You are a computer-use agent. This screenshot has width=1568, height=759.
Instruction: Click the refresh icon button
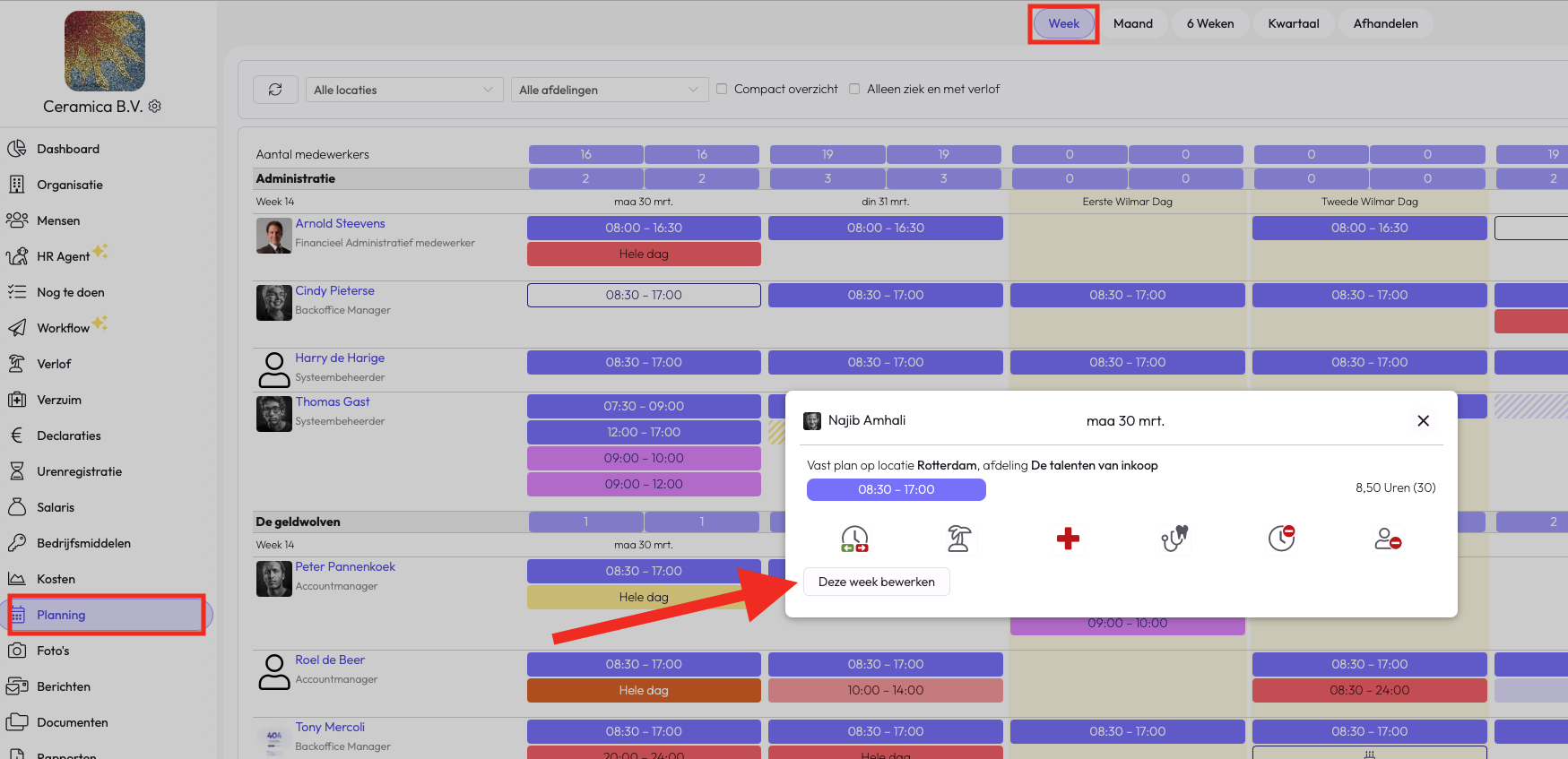275,90
